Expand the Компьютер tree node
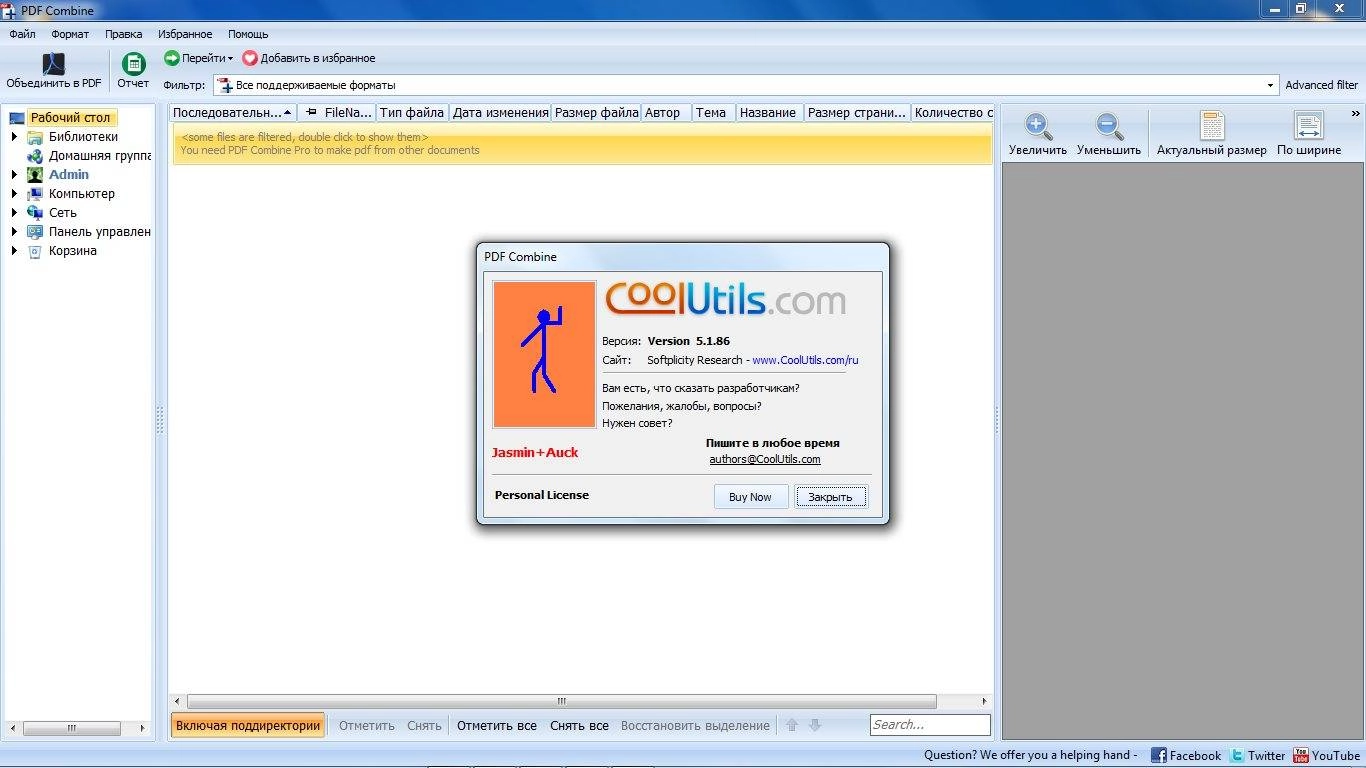The height and width of the screenshot is (768, 1366). (x=14, y=194)
